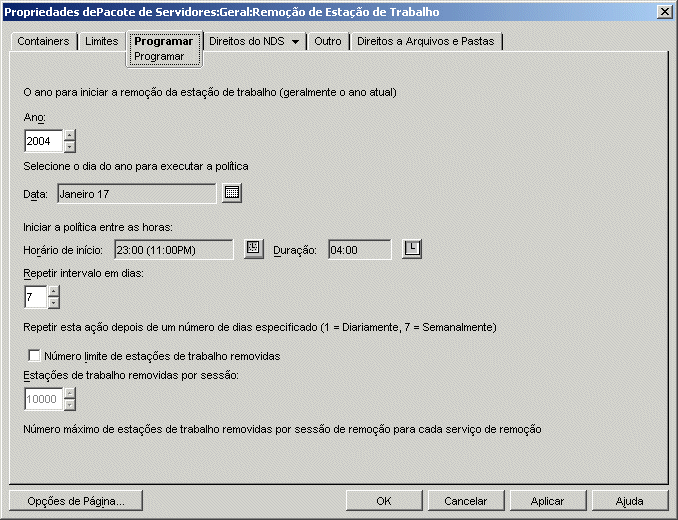Increase workstations removed per session
The height and width of the screenshot is (520, 678).
pyautogui.click(x=70, y=393)
